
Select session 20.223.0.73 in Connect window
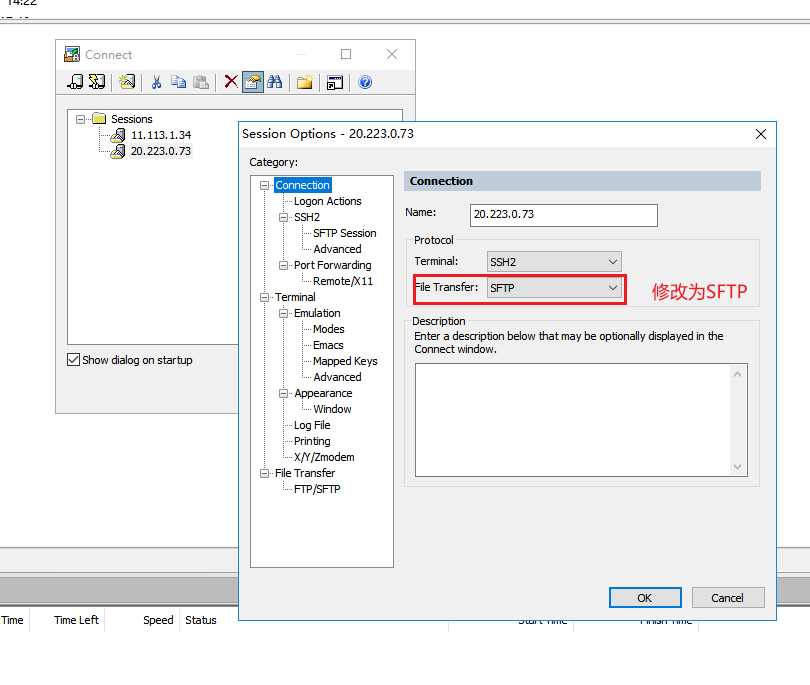161,151
